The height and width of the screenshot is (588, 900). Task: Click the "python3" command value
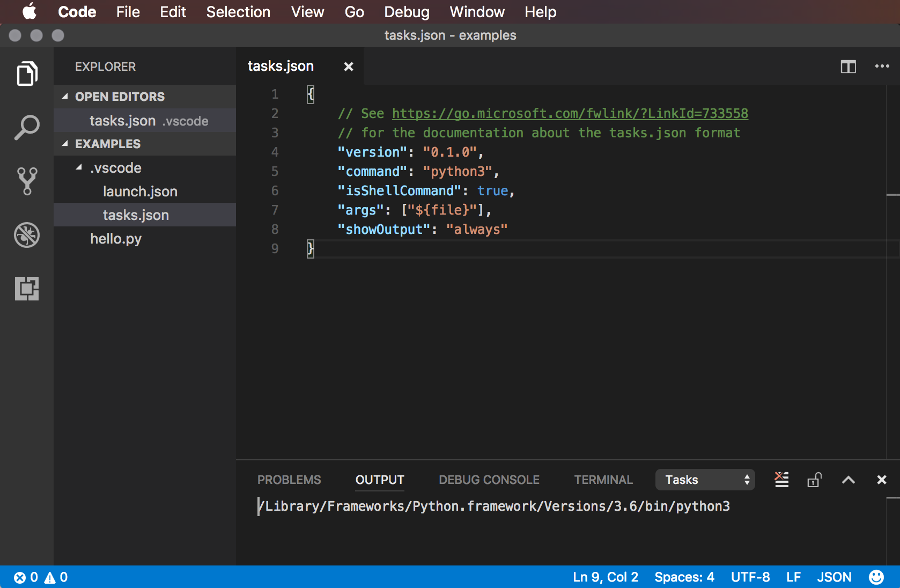(457, 171)
